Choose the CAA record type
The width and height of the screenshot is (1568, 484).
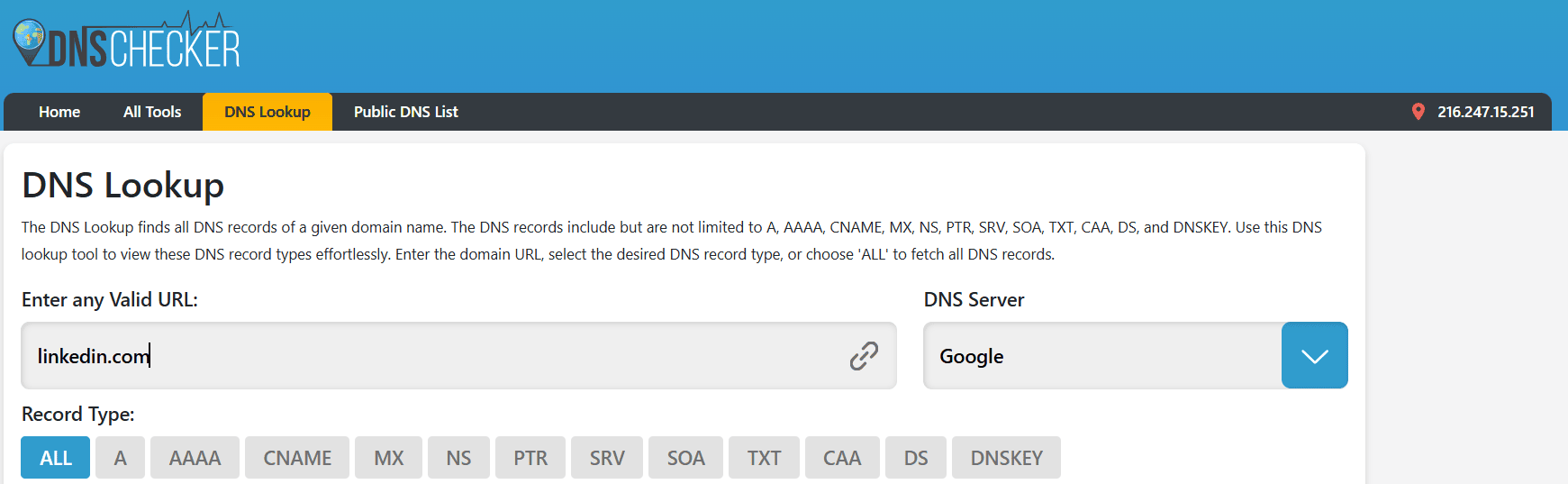point(842,458)
